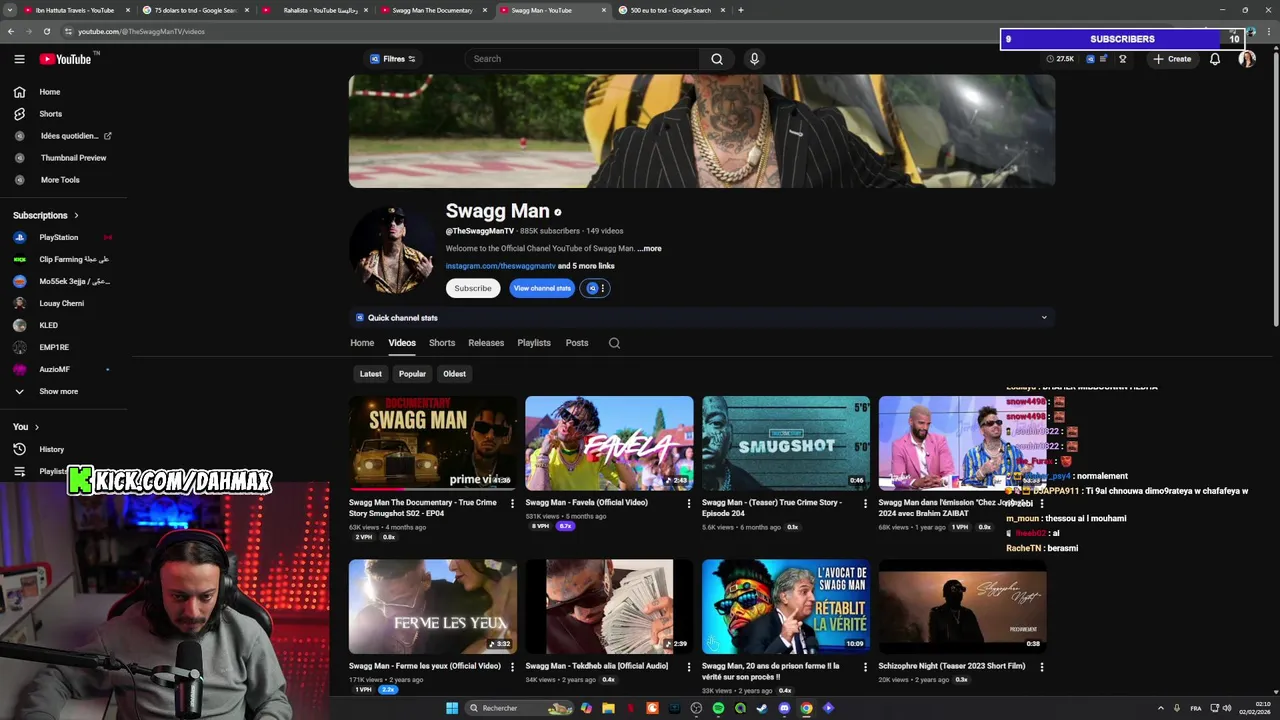Expand the Subscriptions section header
This screenshot has width=1280, height=720.
(46, 215)
